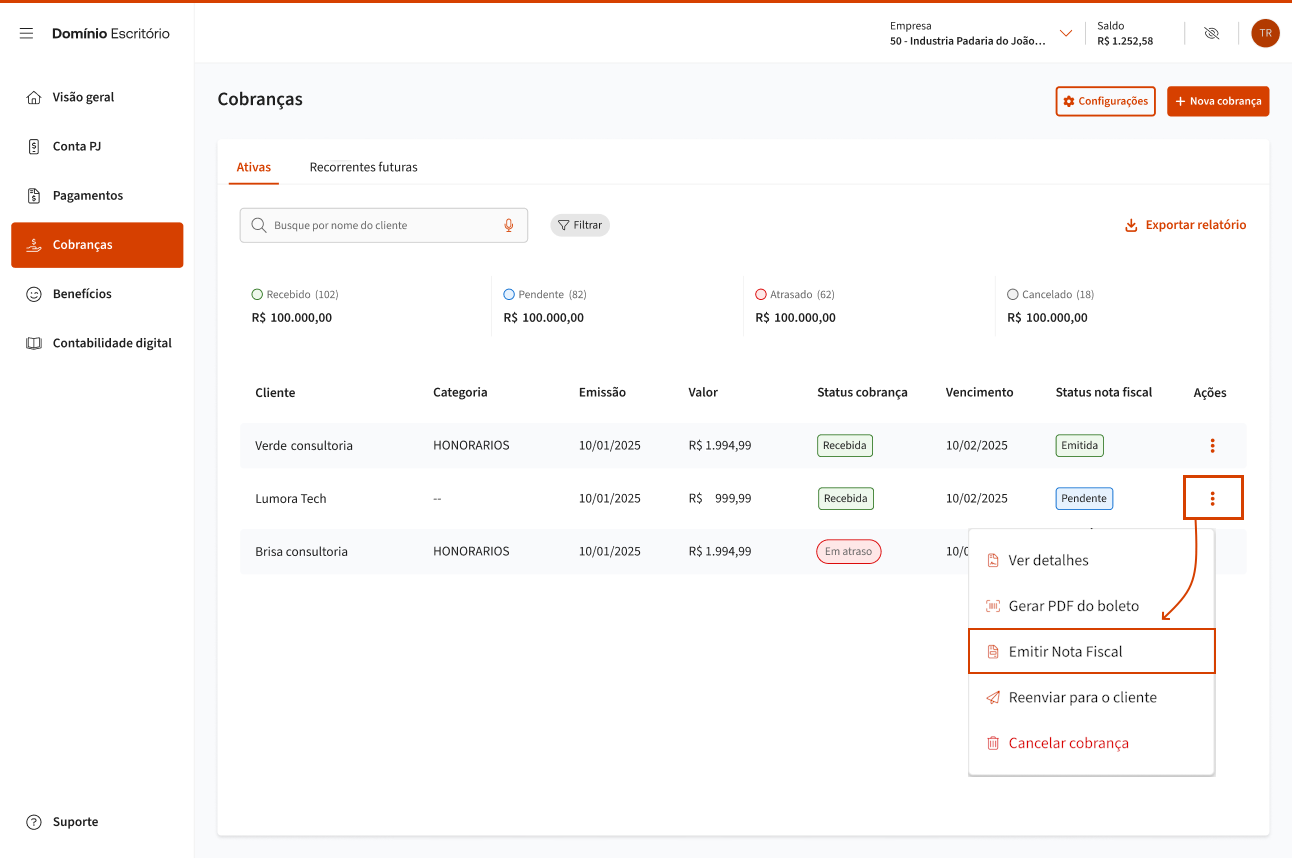Click the TR user avatar

(1265, 33)
